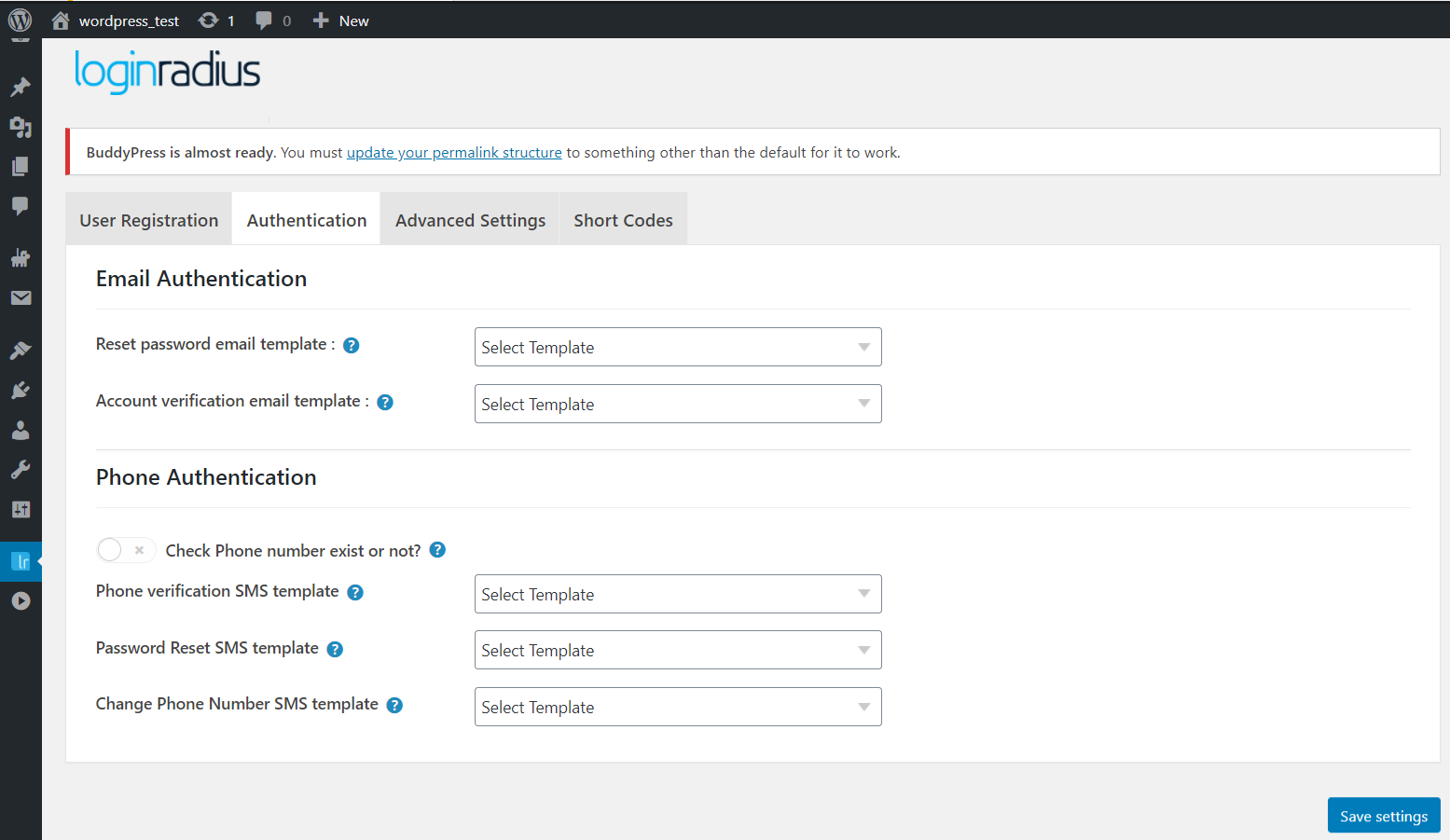
Task: Click the help icon next to Reset password email template
Action: point(351,345)
